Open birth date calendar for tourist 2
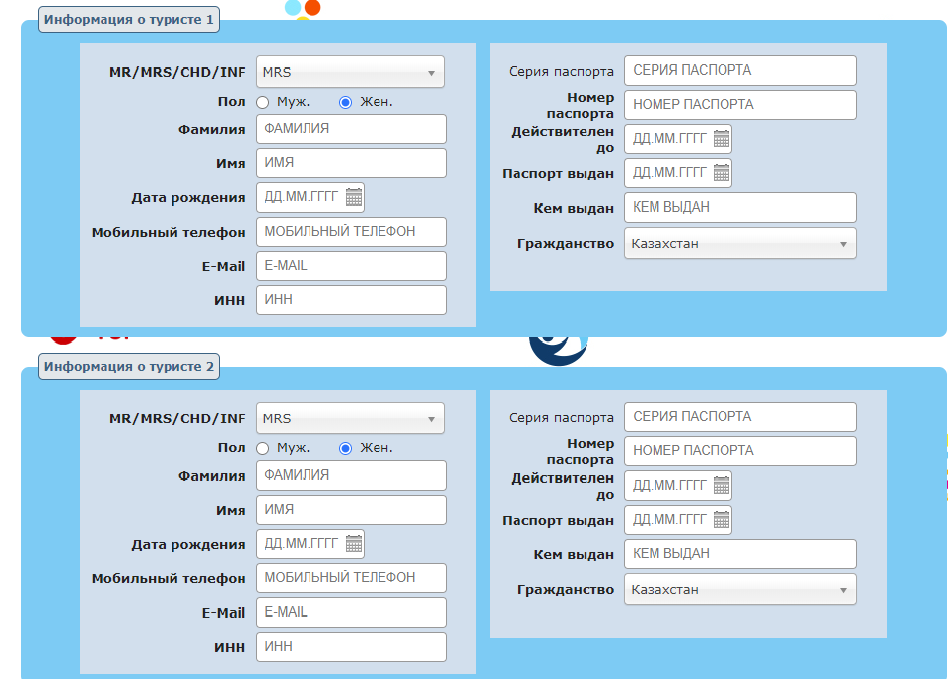This screenshot has width=948, height=682. click(353, 544)
